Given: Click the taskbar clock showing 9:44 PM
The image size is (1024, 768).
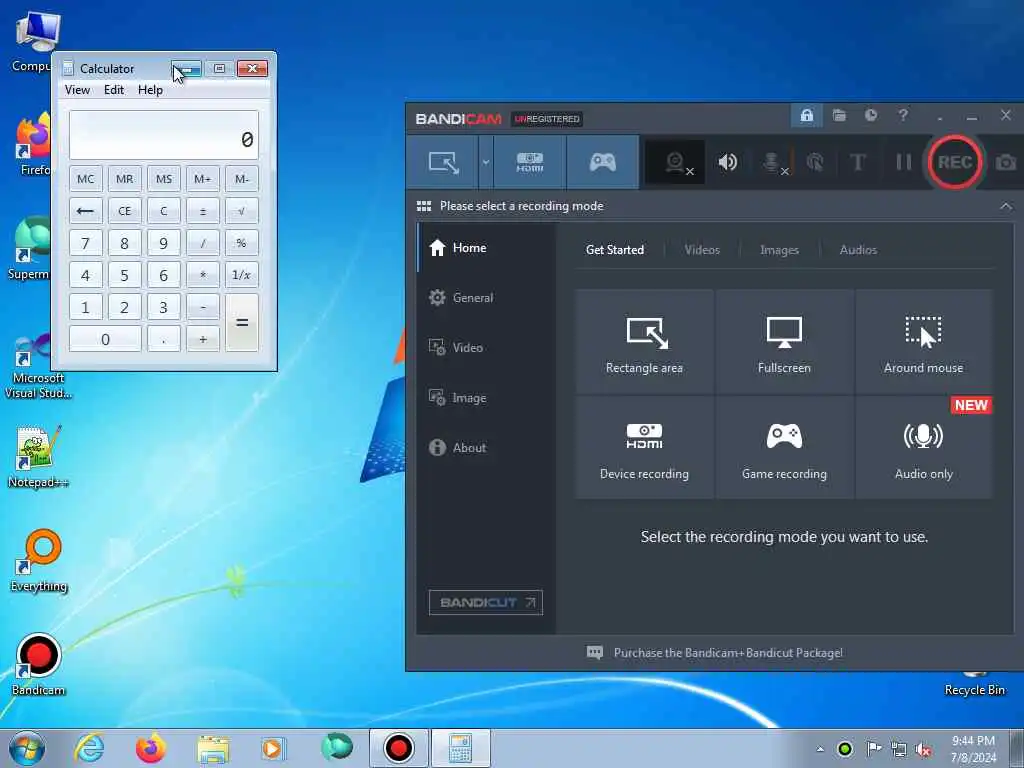Looking at the screenshot, I should [973, 749].
